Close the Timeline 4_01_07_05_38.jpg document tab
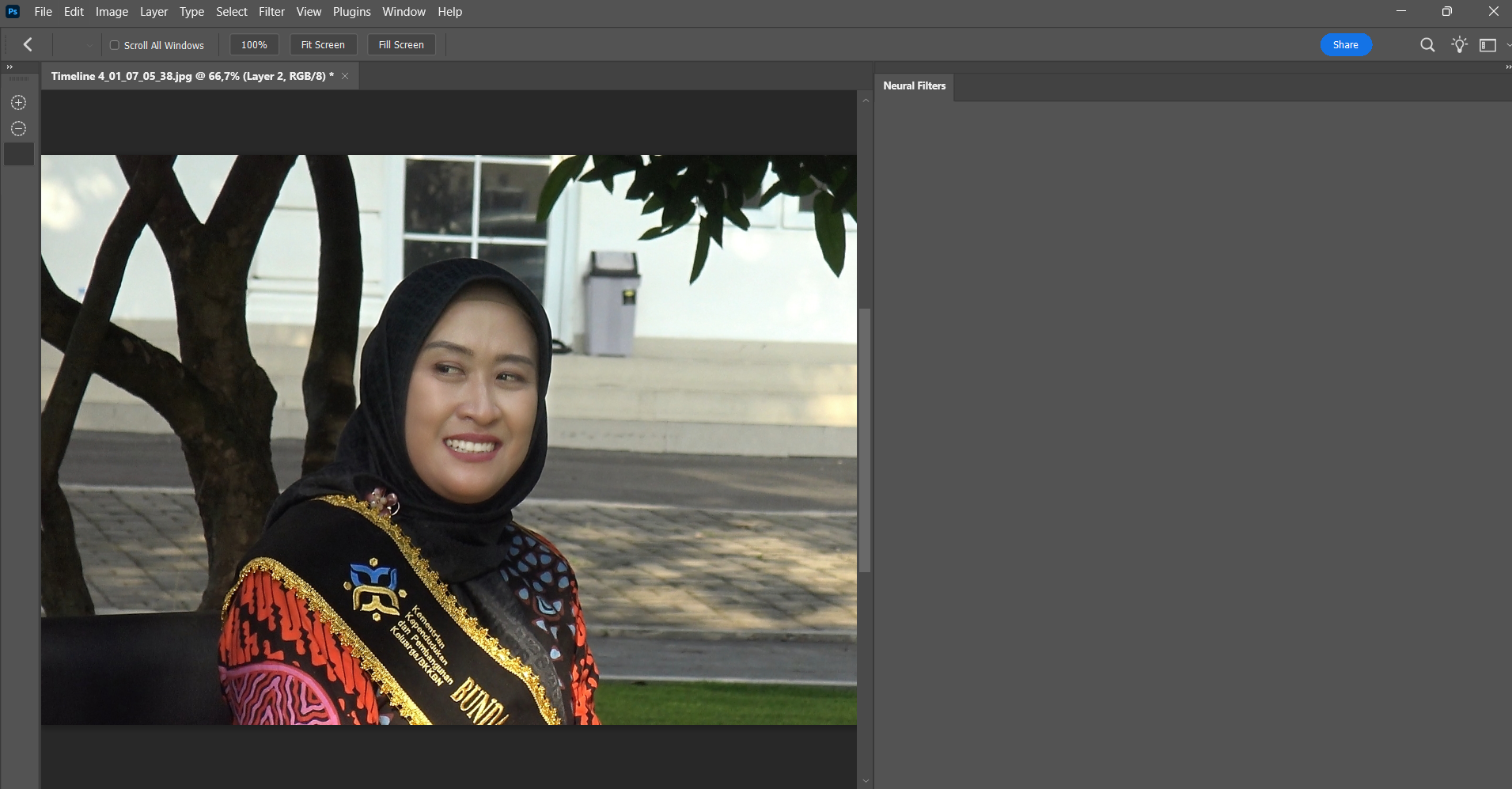 point(344,75)
